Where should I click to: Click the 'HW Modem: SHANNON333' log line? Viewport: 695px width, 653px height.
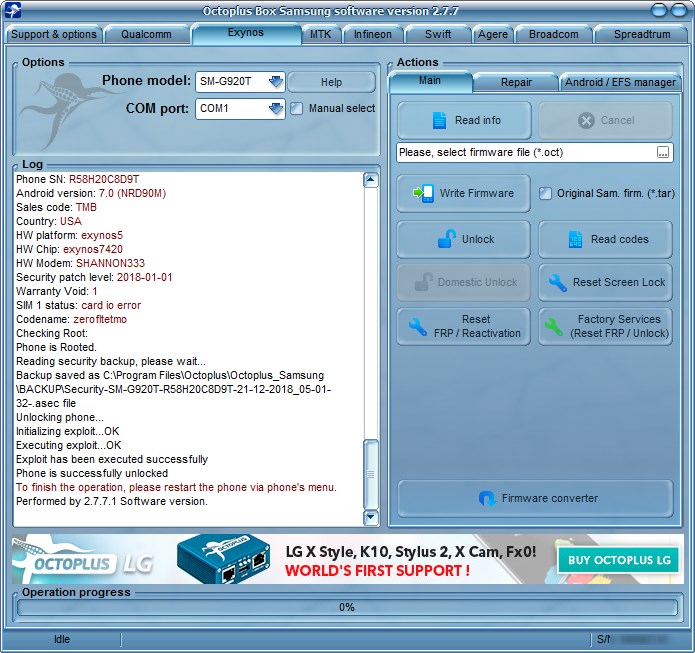point(80,263)
